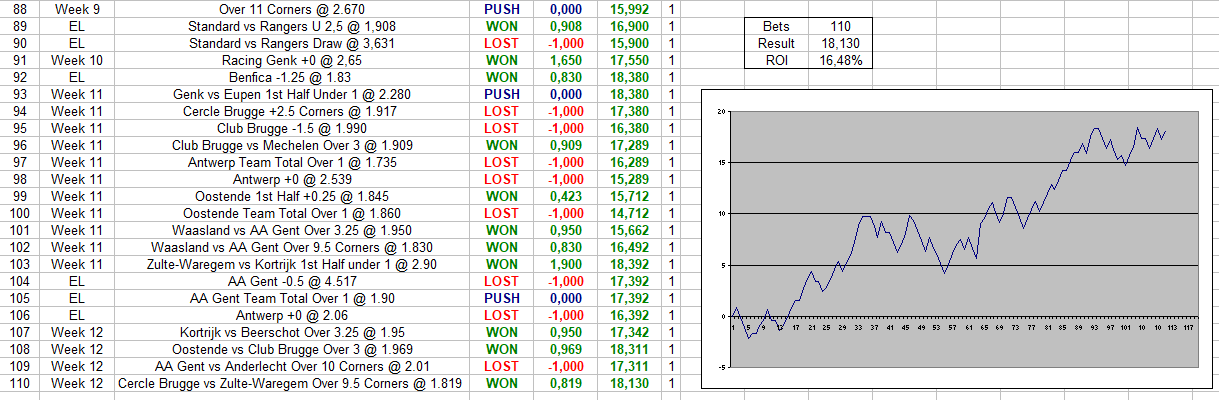Click the running total 14,712
The image size is (1219, 400).
[x=630, y=213]
